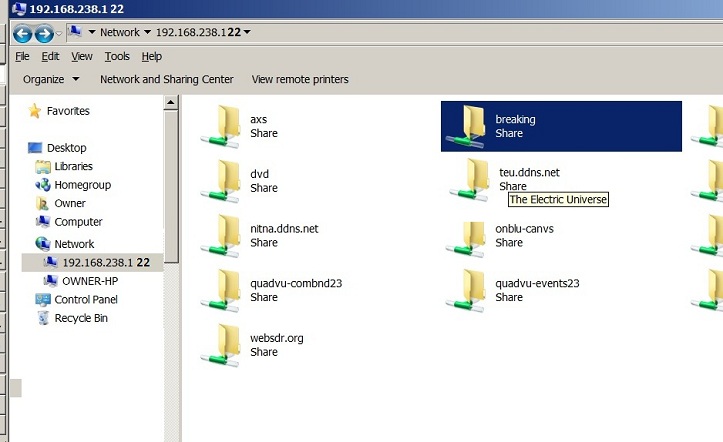Select the quadvu-events23 folder icon
Viewport: 723px width, 442px height.
point(467,291)
